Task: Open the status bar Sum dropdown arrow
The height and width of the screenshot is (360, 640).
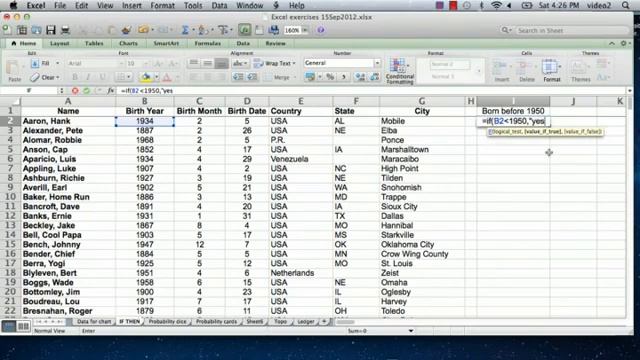Action: (x=411, y=331)
